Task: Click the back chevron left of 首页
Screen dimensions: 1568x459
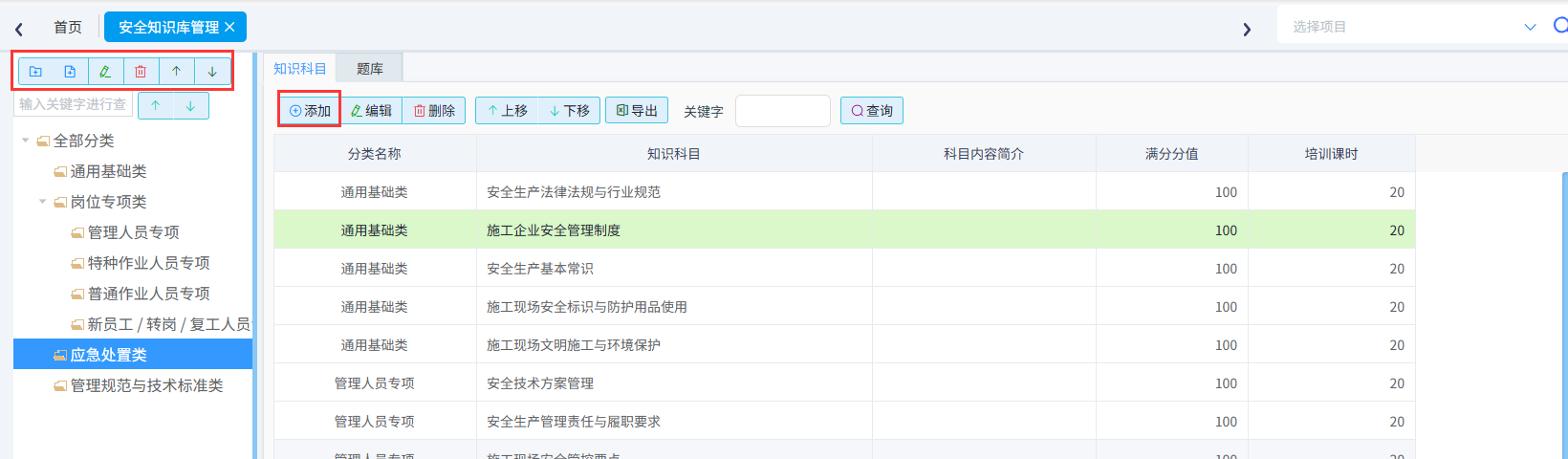Action: 19,29
